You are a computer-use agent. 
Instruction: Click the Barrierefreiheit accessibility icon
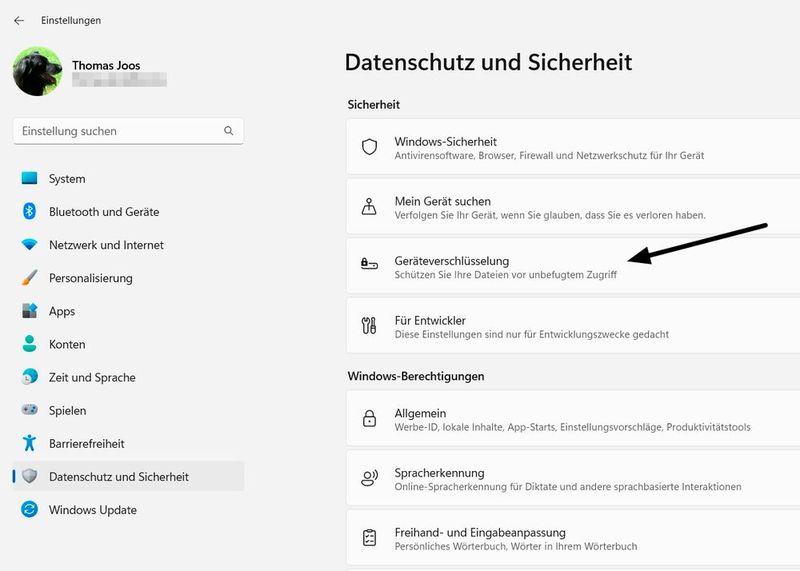click(30, 443)
